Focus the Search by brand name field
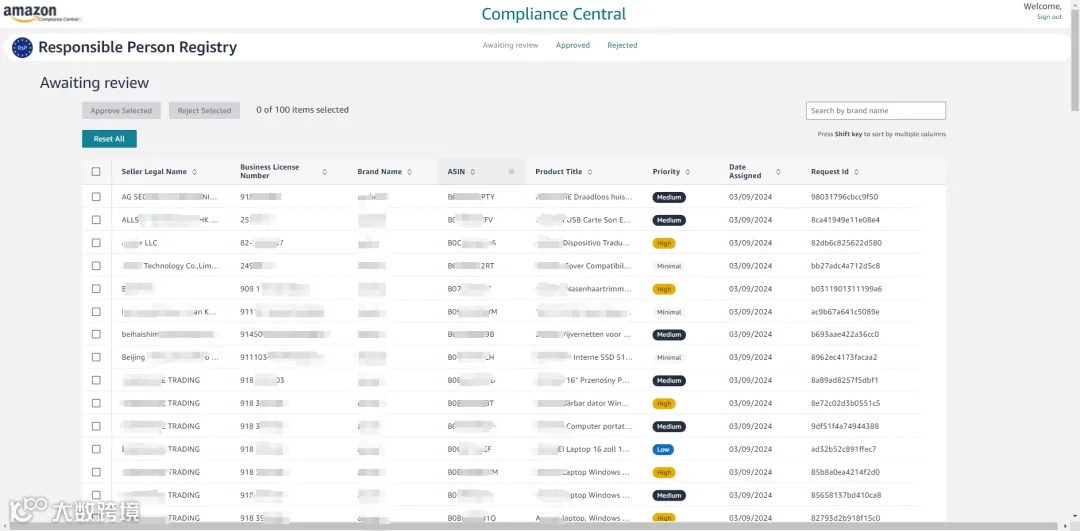The height and width of the screenshot is (531, 1080). pos(875,110)
